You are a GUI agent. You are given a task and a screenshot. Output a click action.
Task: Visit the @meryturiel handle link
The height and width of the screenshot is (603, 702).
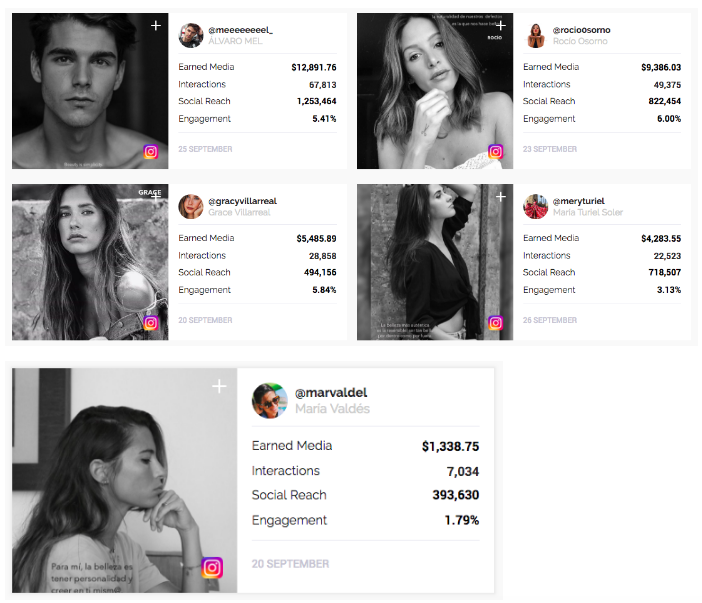(x=579, y=201)
